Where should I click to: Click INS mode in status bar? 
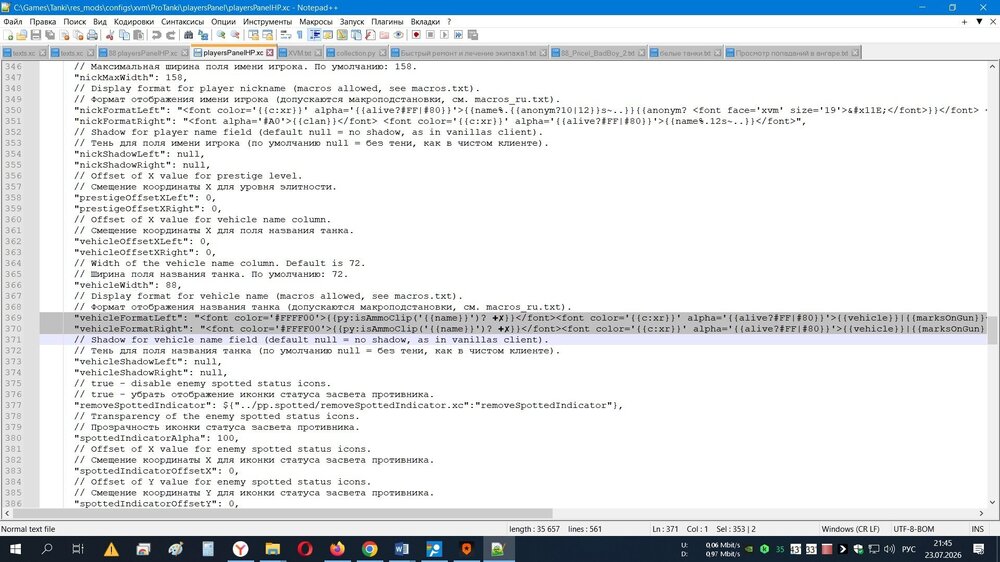977,529
